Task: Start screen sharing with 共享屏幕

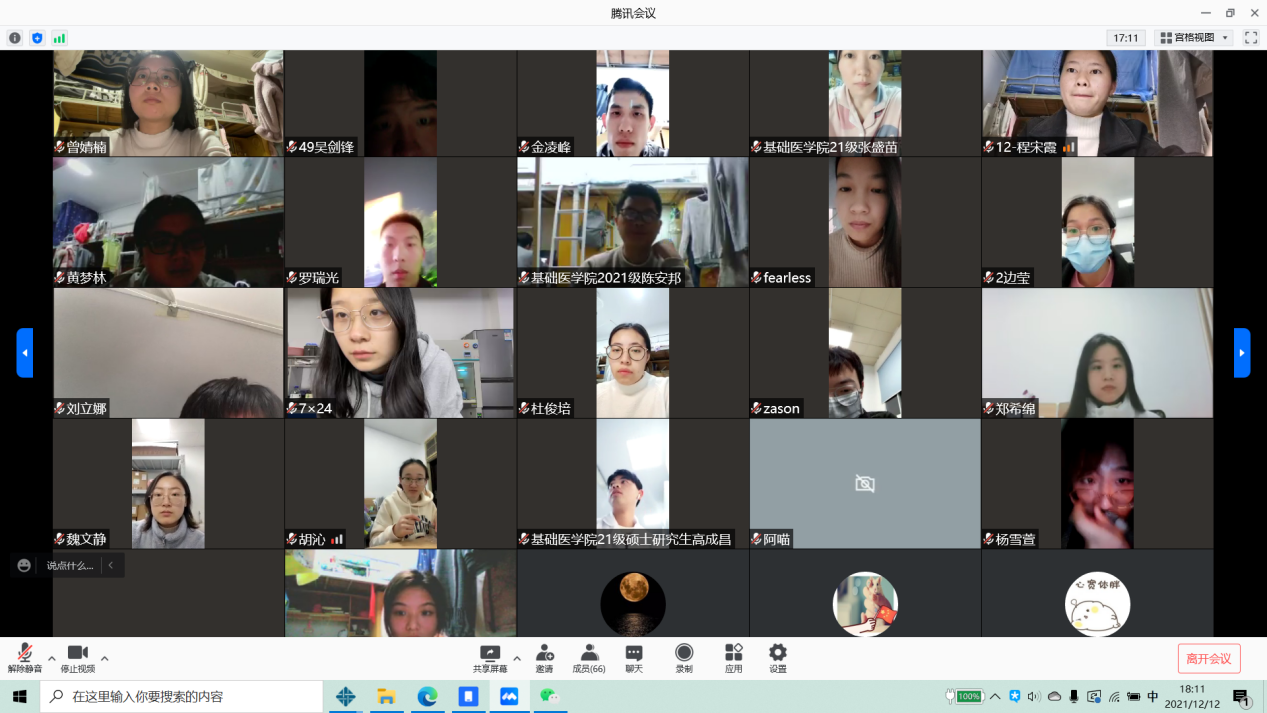Action: tap(490, 658)
